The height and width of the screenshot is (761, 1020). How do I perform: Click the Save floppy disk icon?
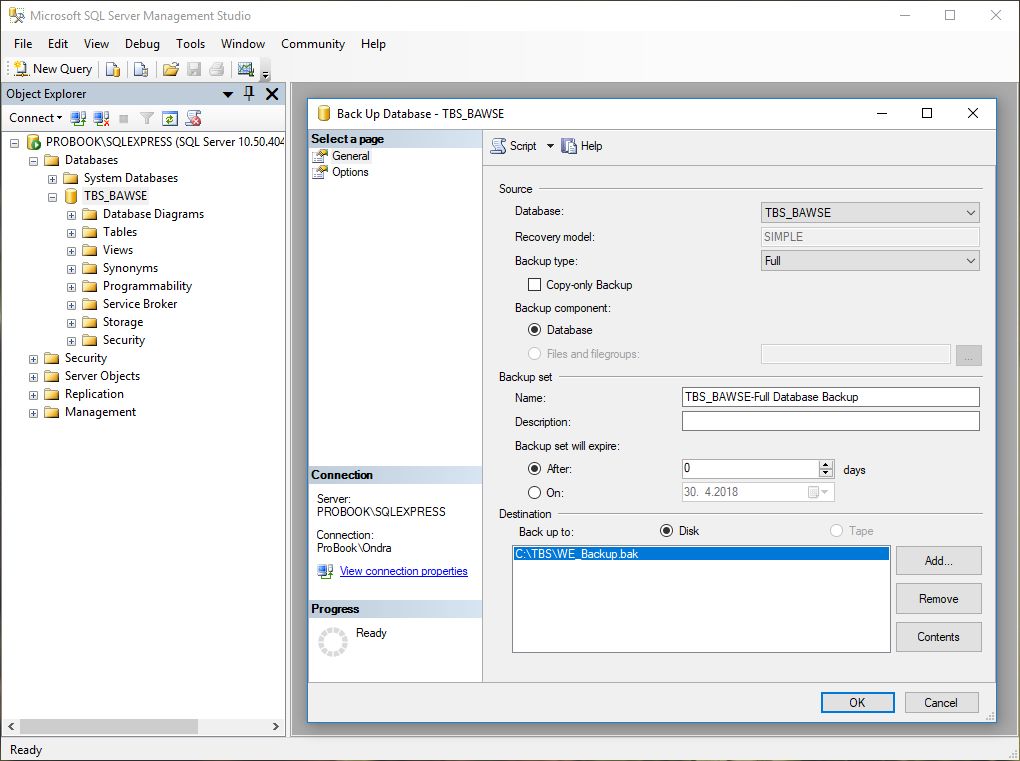[194, 69]
